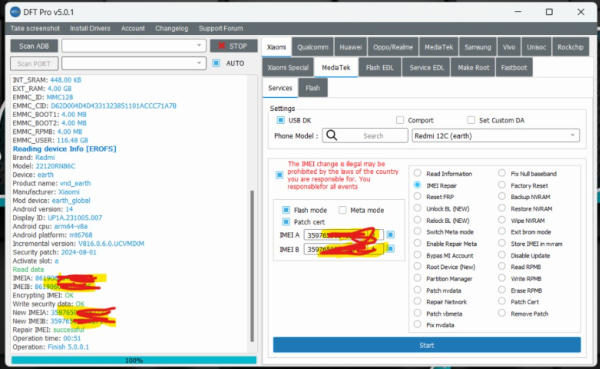Open the Take screenshot menu
The height and width of the screenshot is (369, 600).
pos(35,28)
